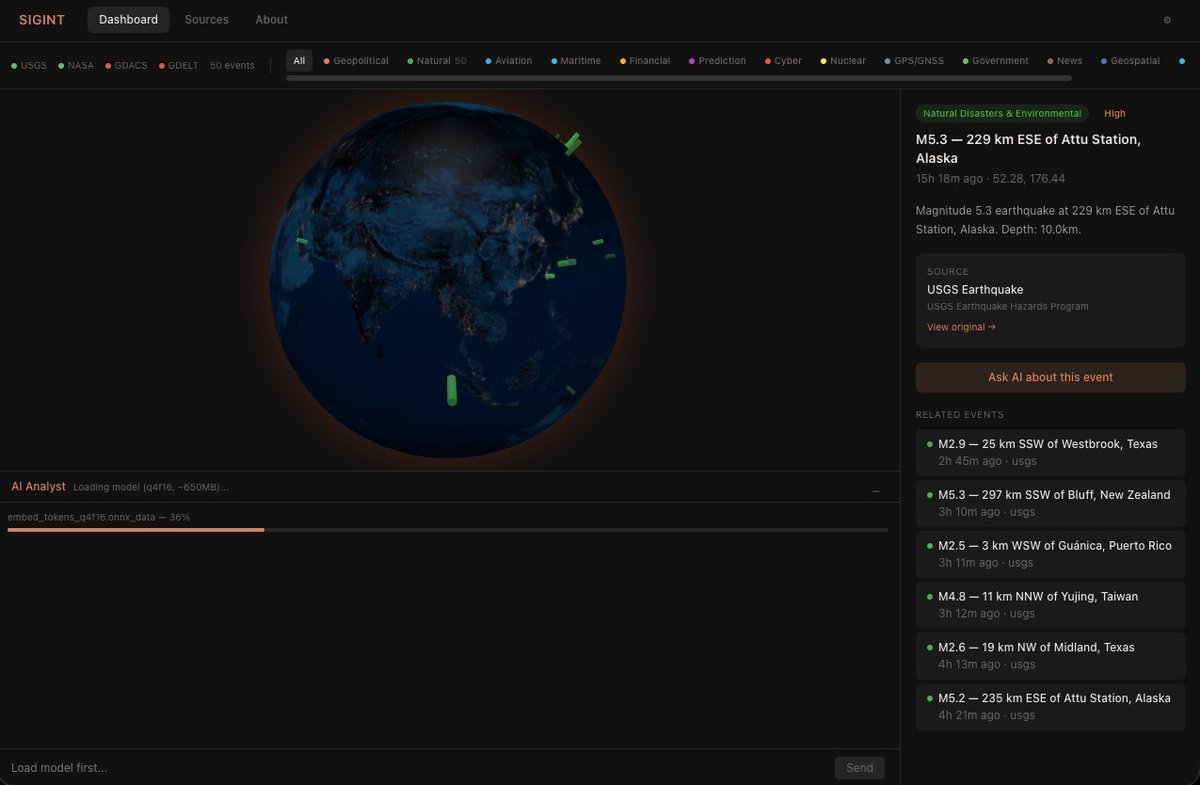Click the tall green marker on globe bottom

click(x=451, y=390)
